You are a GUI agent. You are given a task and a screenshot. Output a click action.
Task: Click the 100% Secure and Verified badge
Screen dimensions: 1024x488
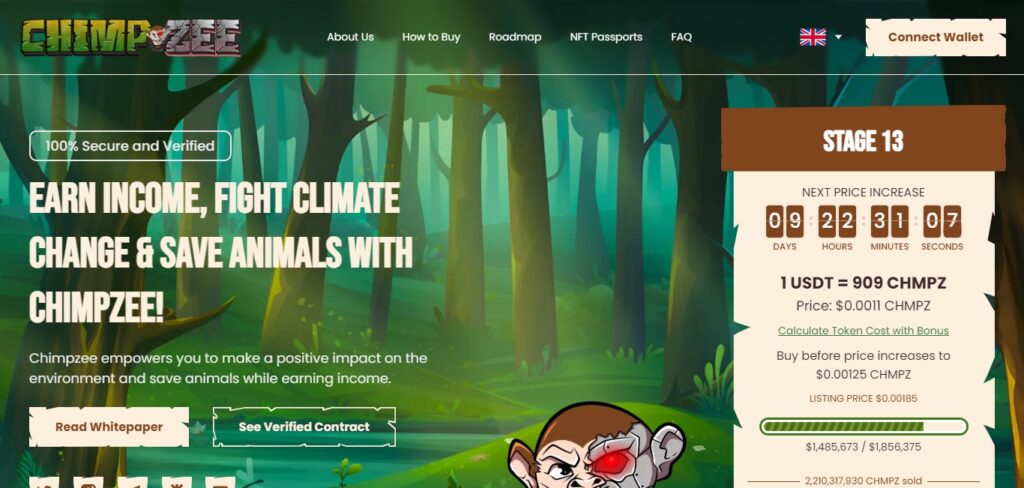[x=130, y=146]
